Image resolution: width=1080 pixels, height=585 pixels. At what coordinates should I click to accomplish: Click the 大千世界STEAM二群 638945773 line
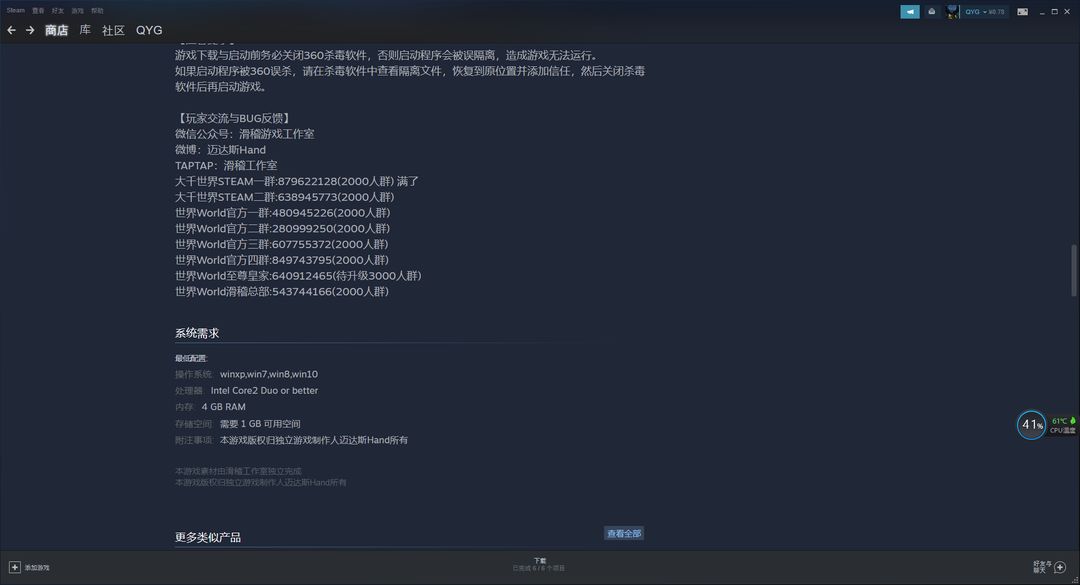pyautogui.click(x=284, y=197)
